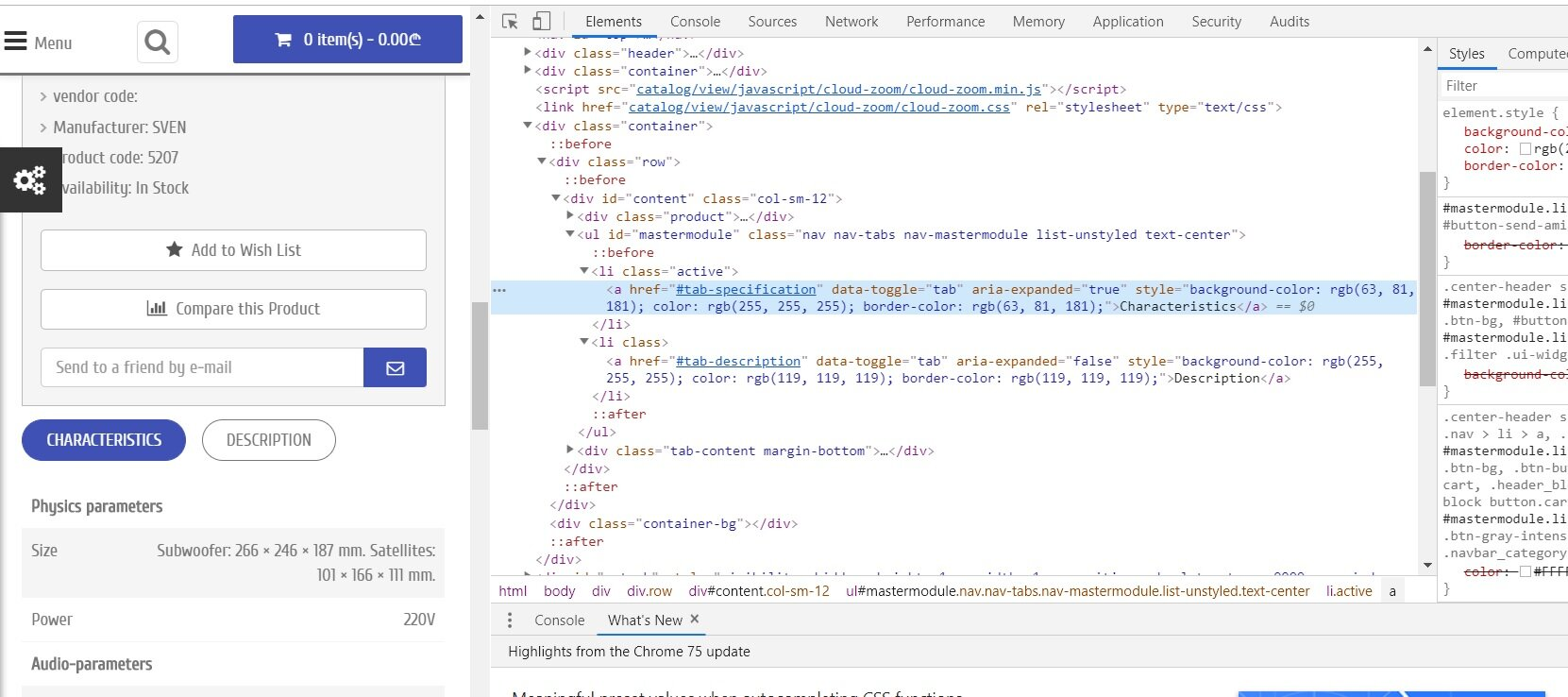Click the search magnifier icon
The width and height of the screenshot is (1568, 697).
tap(158, 42)
